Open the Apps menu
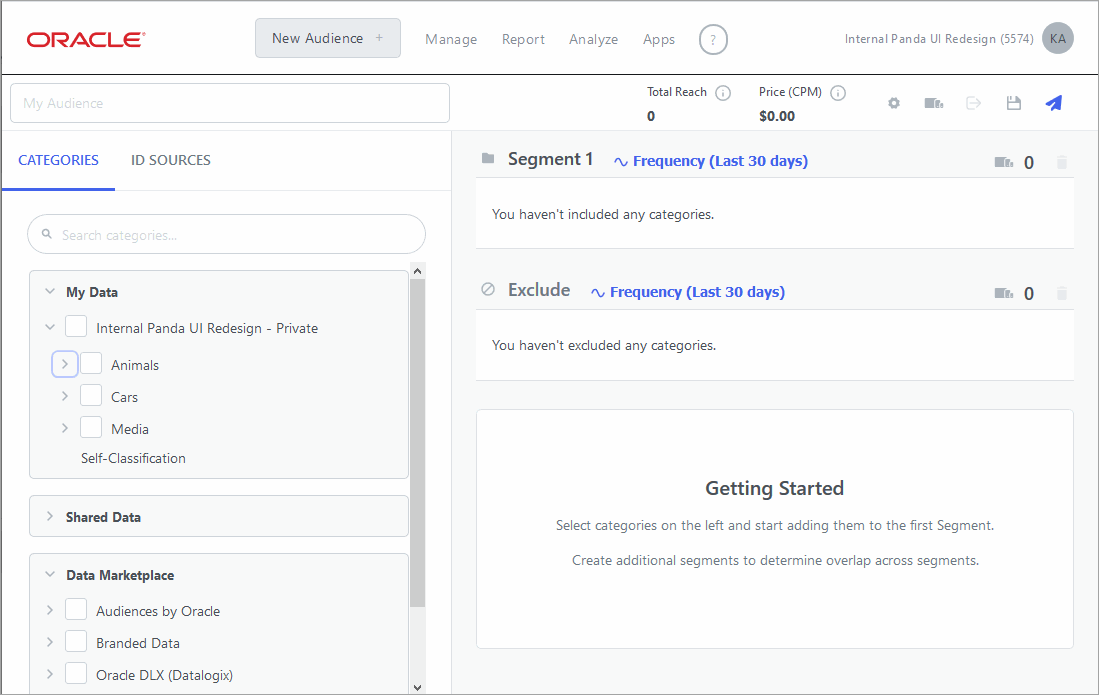1099x695 pixels. pos(659,39)
